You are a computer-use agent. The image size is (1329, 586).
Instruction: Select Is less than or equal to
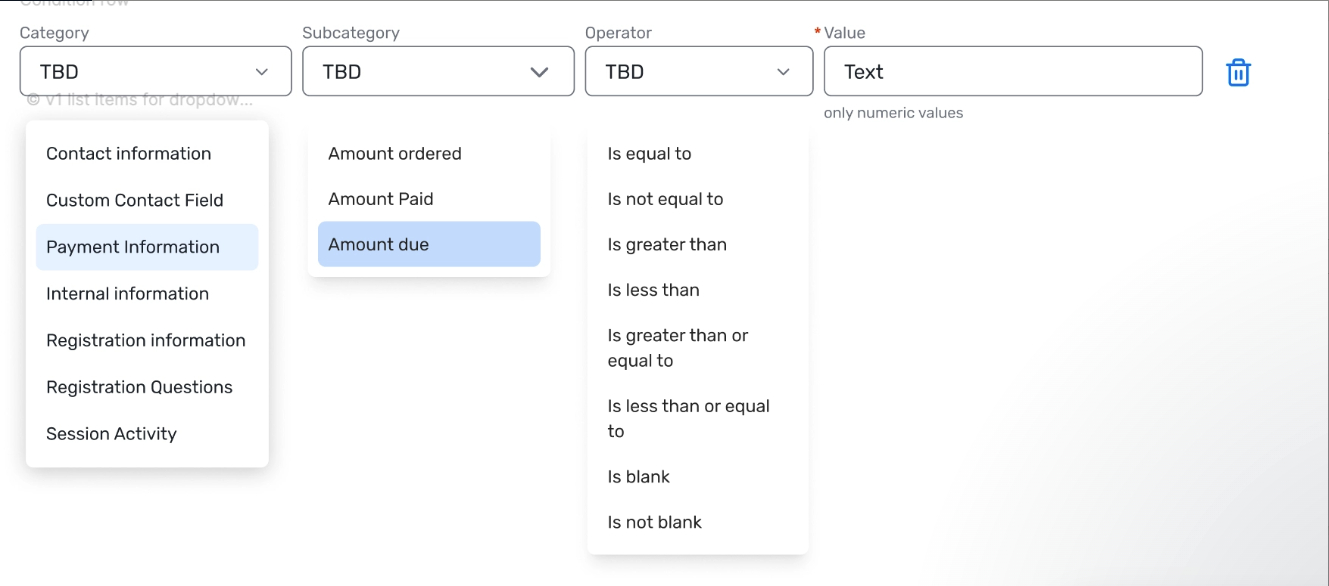coord(688,419)
